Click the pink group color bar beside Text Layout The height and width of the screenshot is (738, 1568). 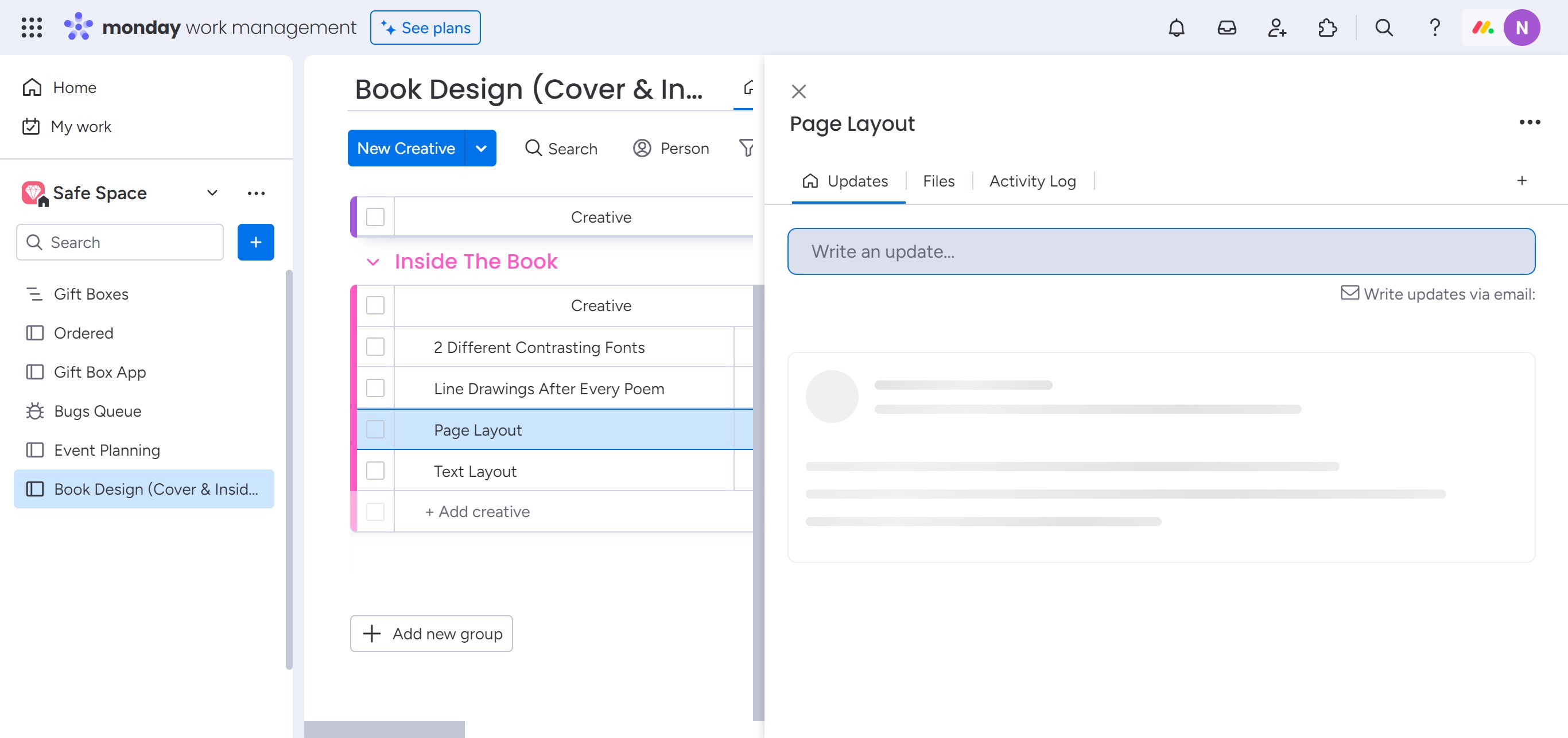point(354,471)
